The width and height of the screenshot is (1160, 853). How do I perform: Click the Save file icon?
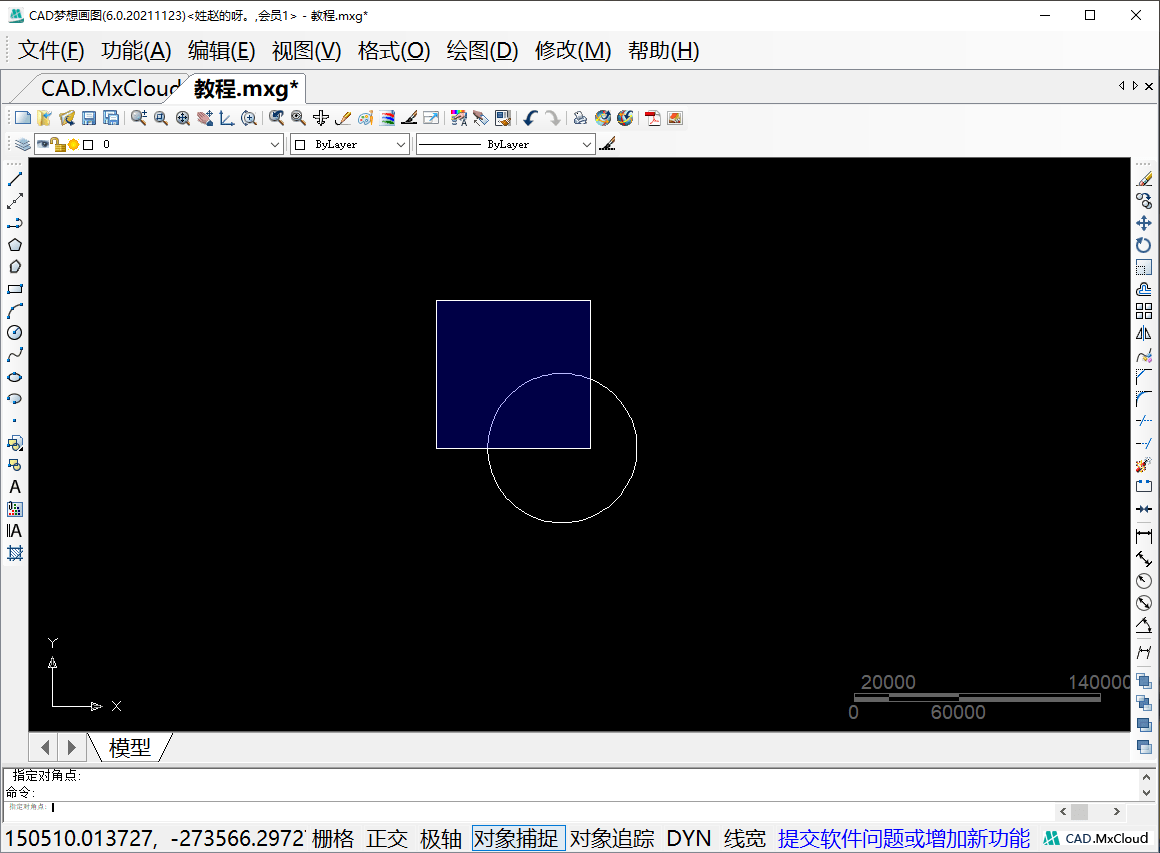click(x=90, y=118)
